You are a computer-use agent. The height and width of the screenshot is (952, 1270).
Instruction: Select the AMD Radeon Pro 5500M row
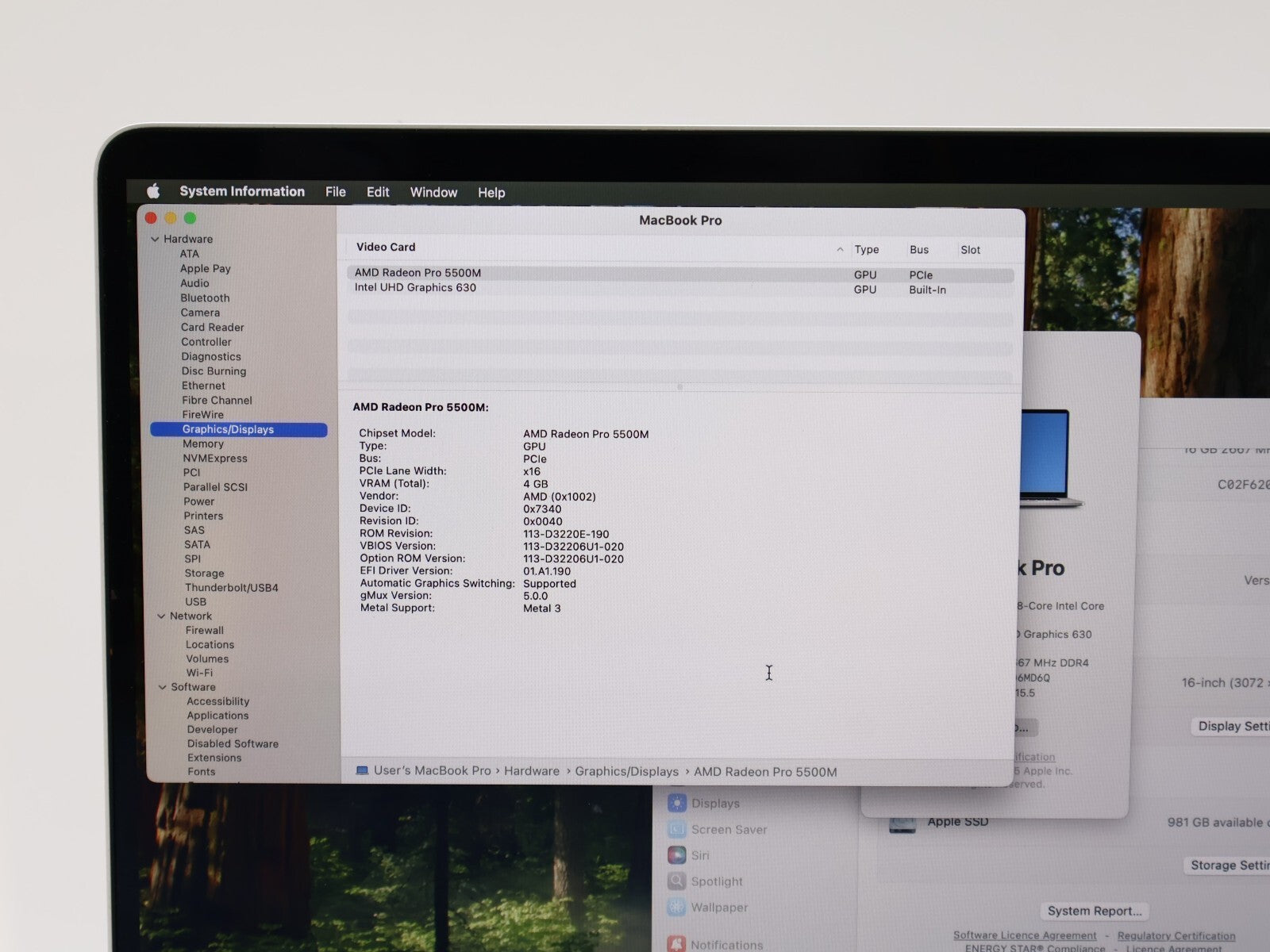(680, 274)
